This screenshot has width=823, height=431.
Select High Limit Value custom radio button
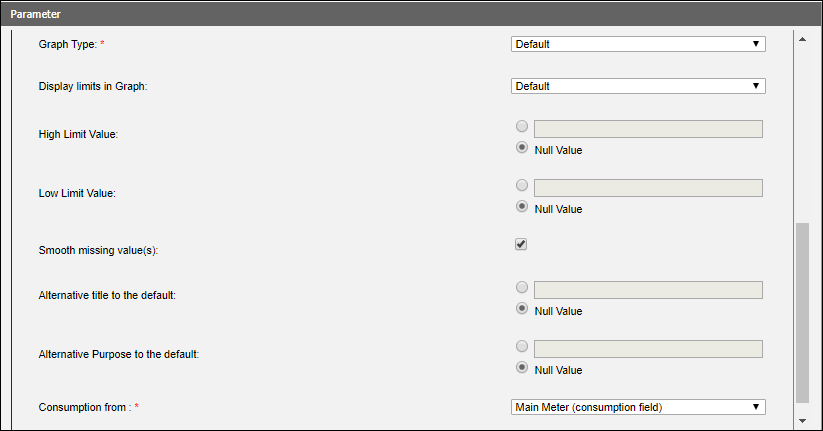(521, 128)
